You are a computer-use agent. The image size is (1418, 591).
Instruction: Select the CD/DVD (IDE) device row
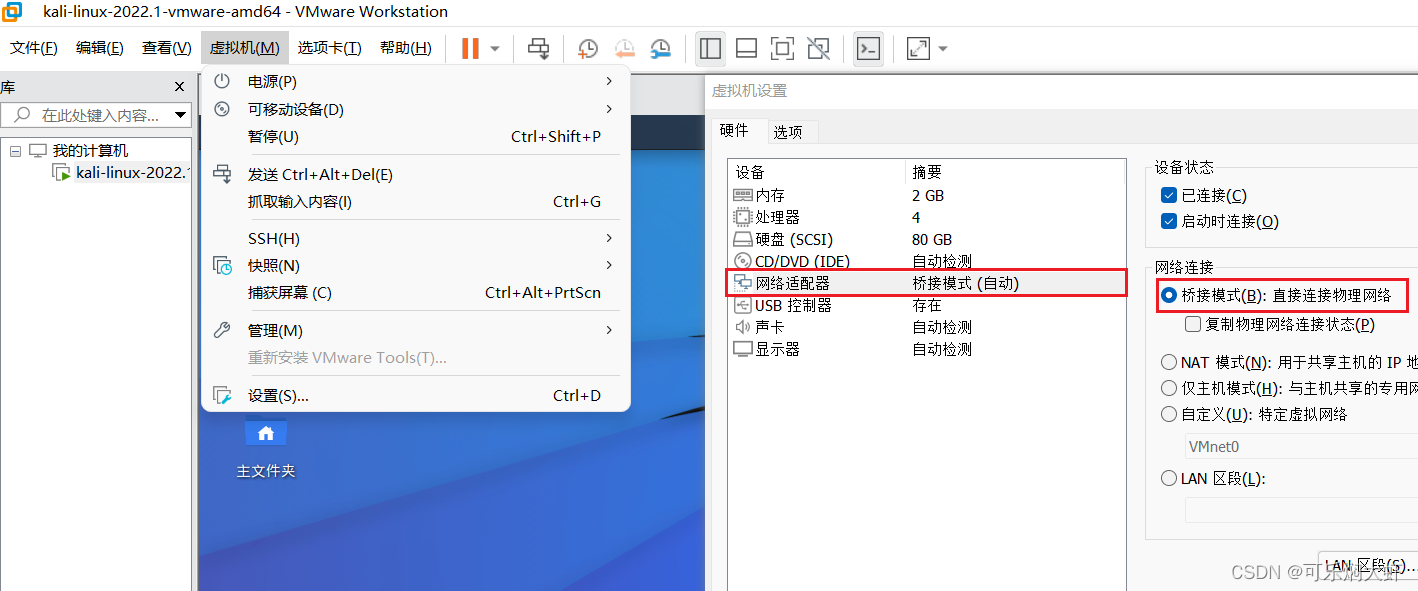click(929, 261)
